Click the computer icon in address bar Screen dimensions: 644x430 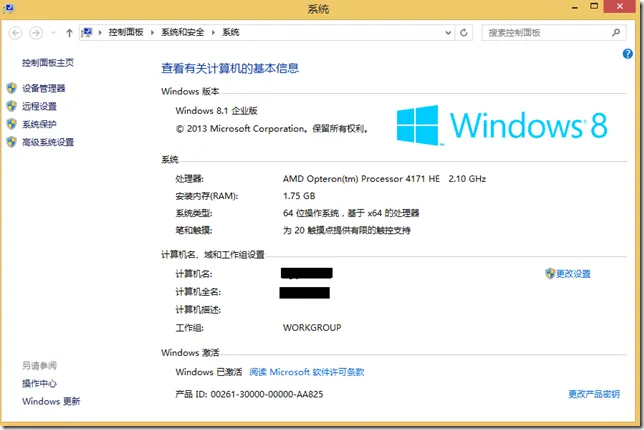tap(87, 32)
